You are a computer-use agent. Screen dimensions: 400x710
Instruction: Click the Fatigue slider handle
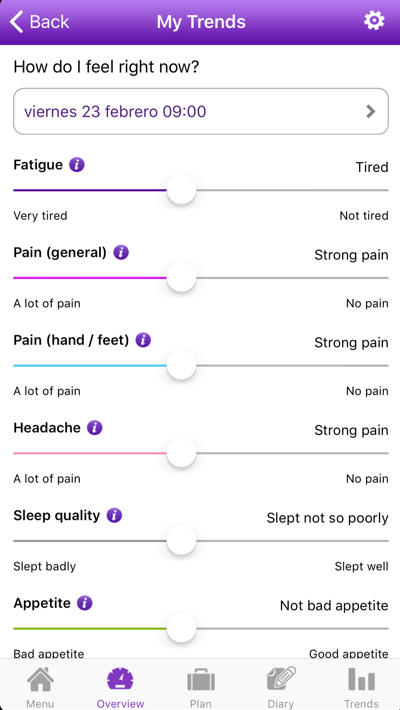181,190
